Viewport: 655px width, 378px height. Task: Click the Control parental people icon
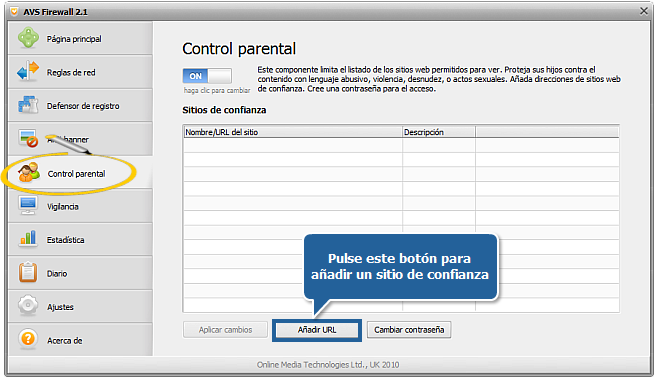click(x=29, y=173)
